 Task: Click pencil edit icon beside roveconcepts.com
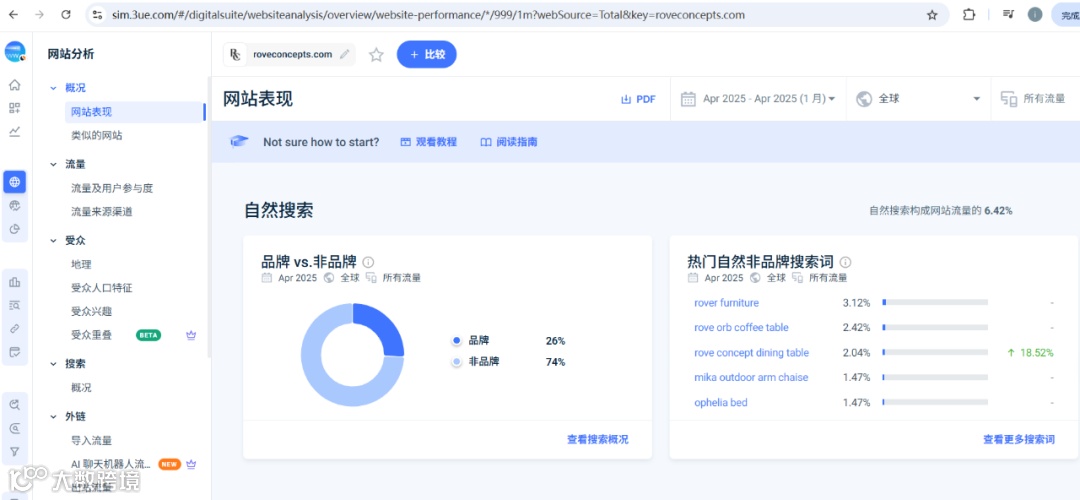click(x=345, y=54)
